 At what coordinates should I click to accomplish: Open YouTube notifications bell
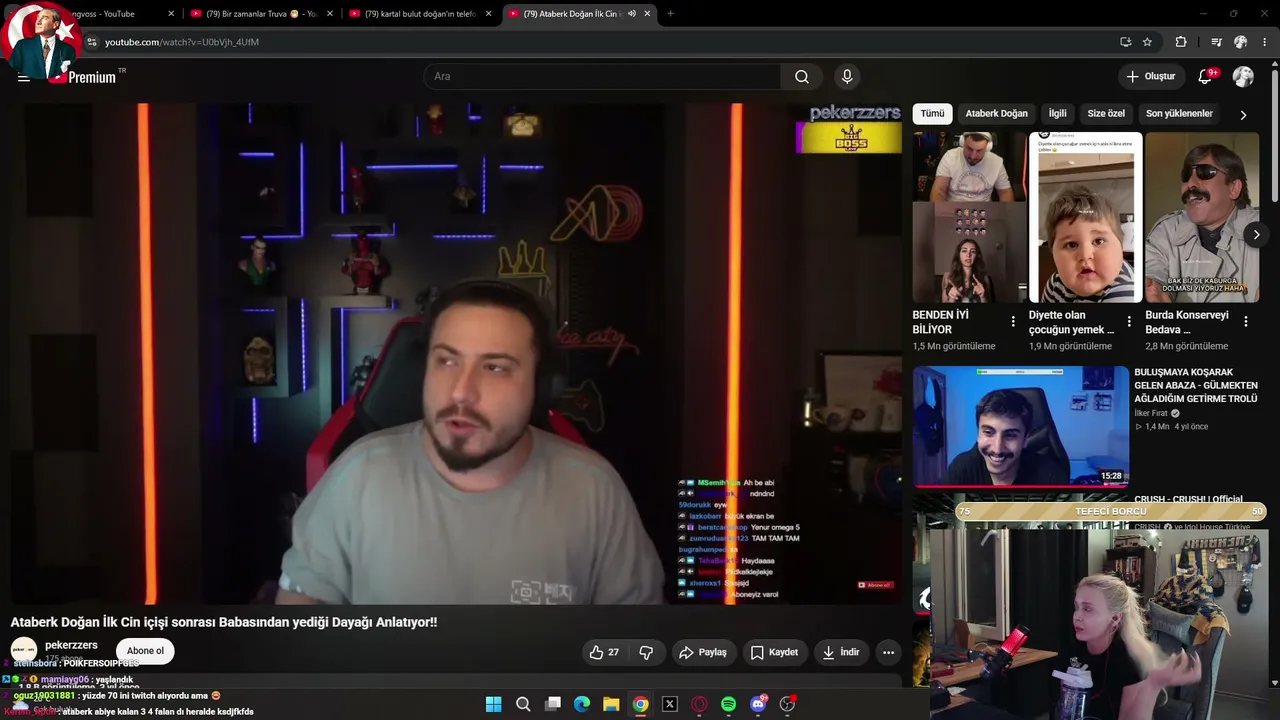coord(1206,77)
